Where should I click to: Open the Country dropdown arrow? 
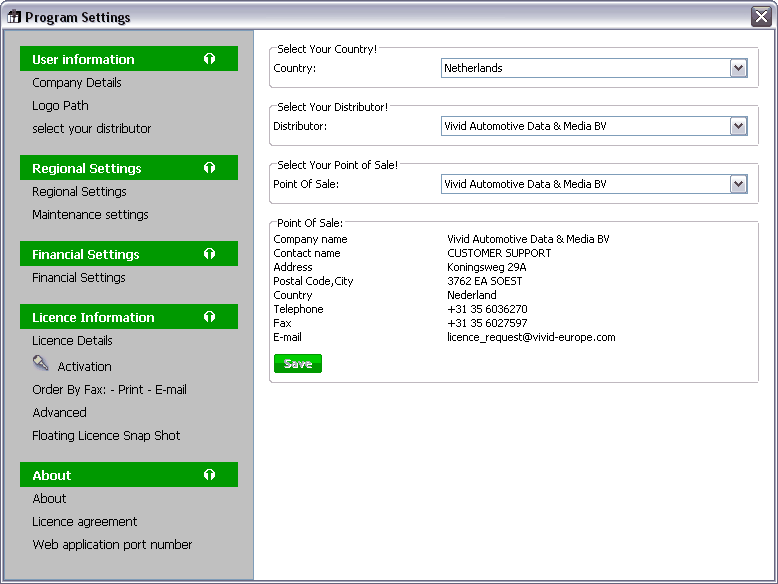(x=738, y=68)
